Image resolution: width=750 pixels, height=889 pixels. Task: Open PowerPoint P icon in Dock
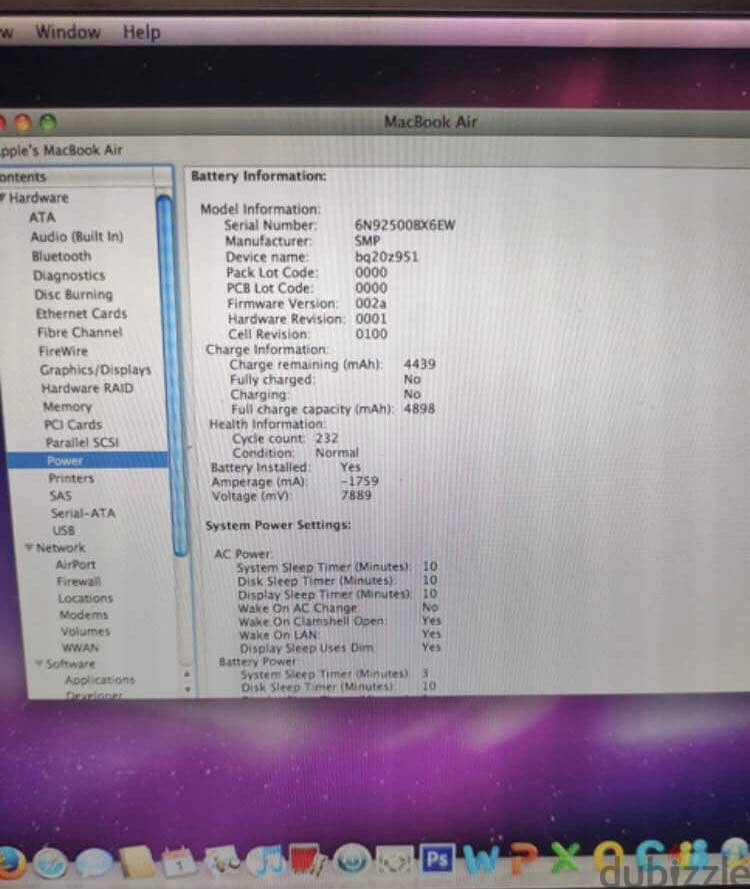coord(523,858)
